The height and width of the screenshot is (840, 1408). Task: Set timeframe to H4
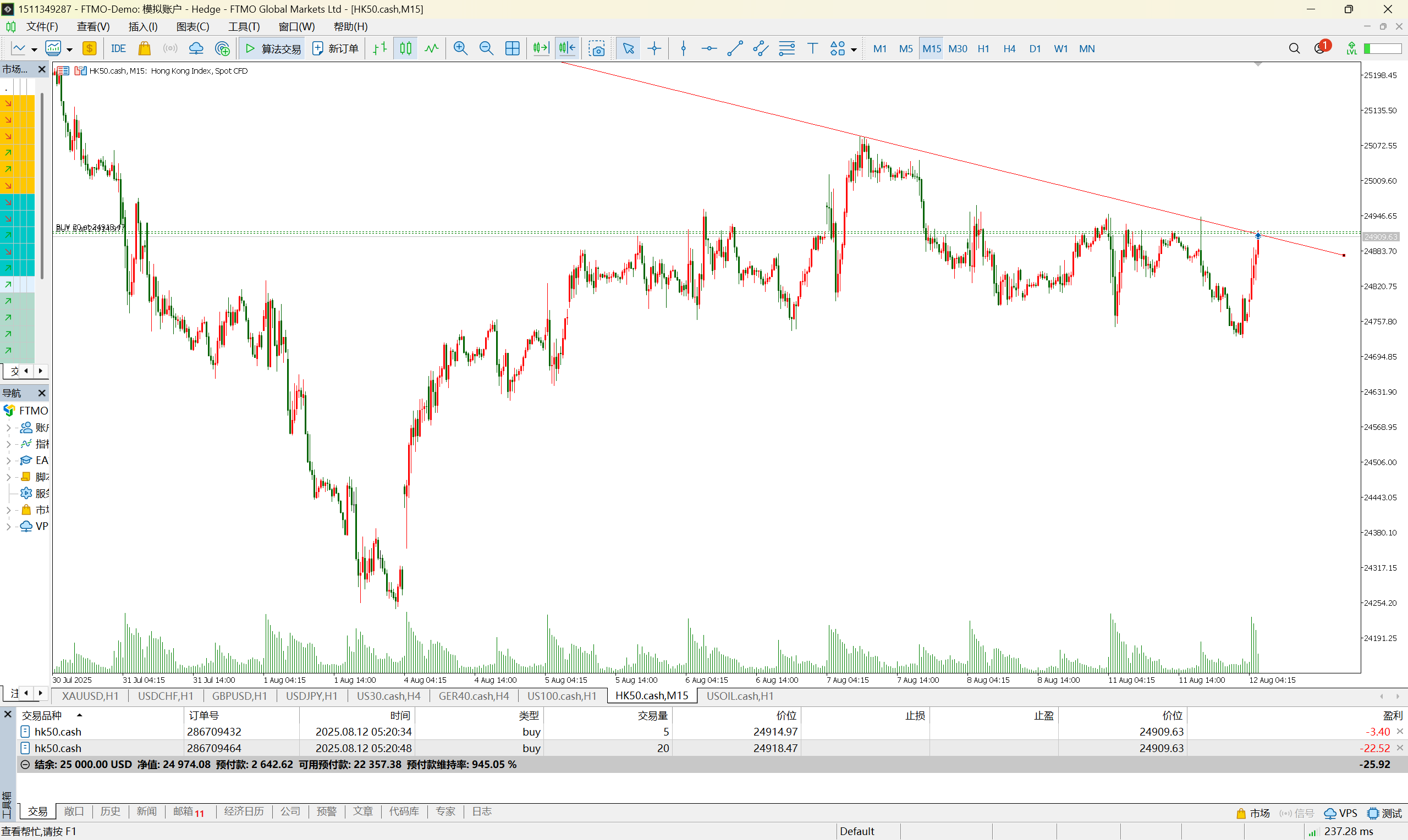pyautogui.click(x=1009, y=49)
